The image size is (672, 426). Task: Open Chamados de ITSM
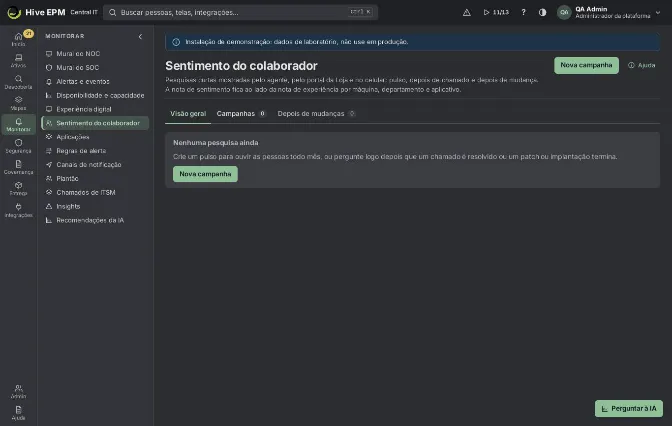coord(95,192)
